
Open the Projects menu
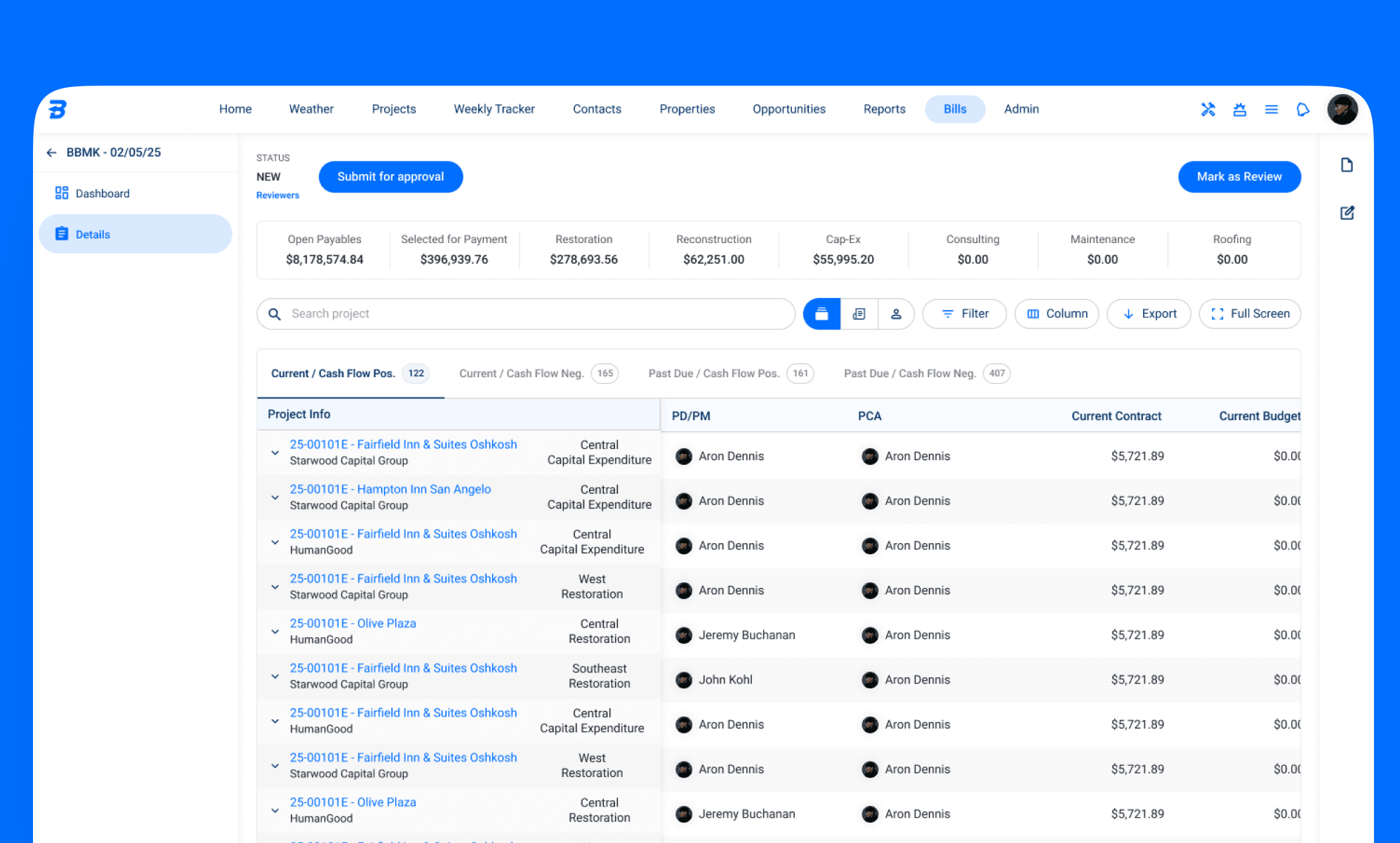coord(394,109)
